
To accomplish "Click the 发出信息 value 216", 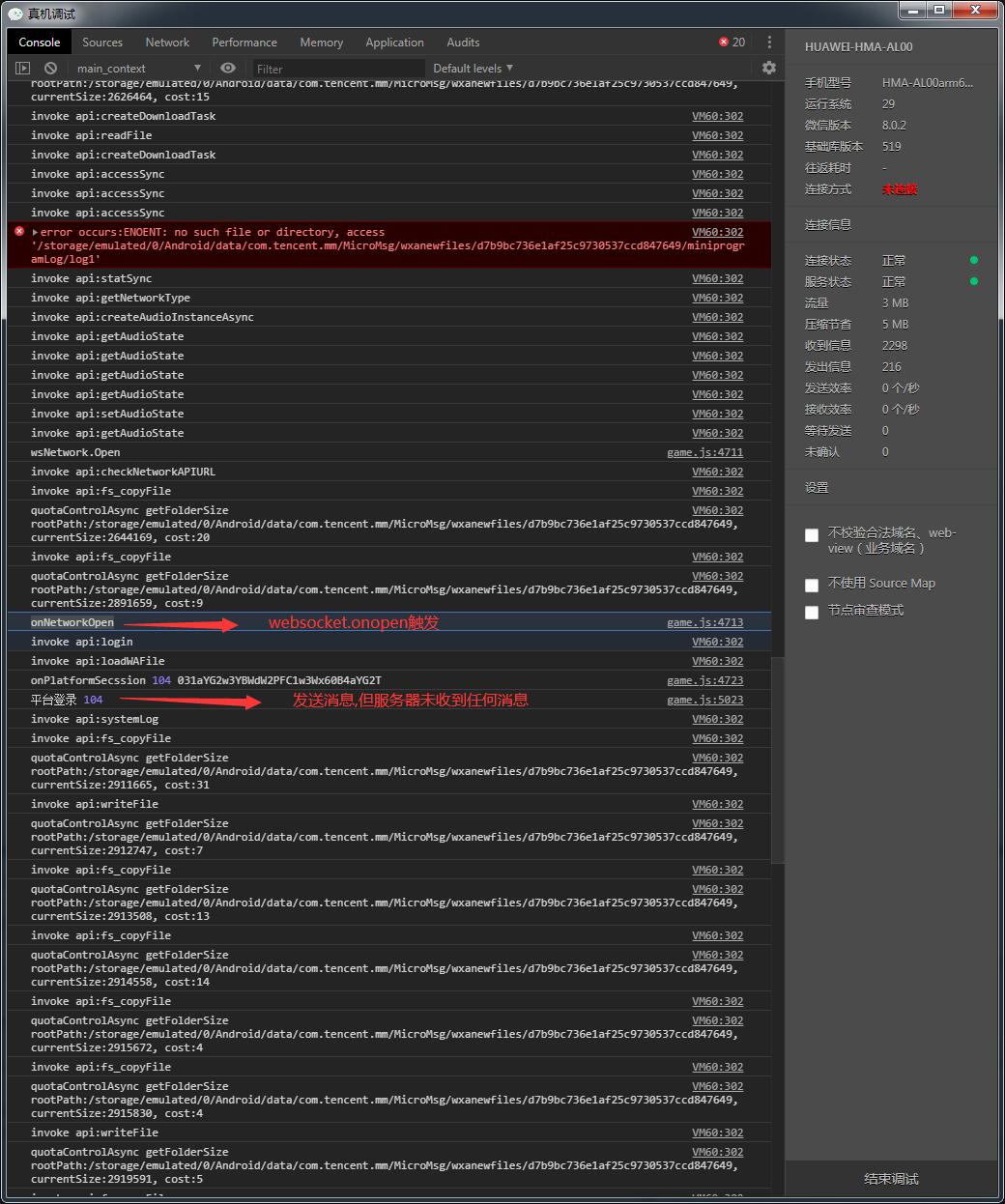I will point(892,366).
